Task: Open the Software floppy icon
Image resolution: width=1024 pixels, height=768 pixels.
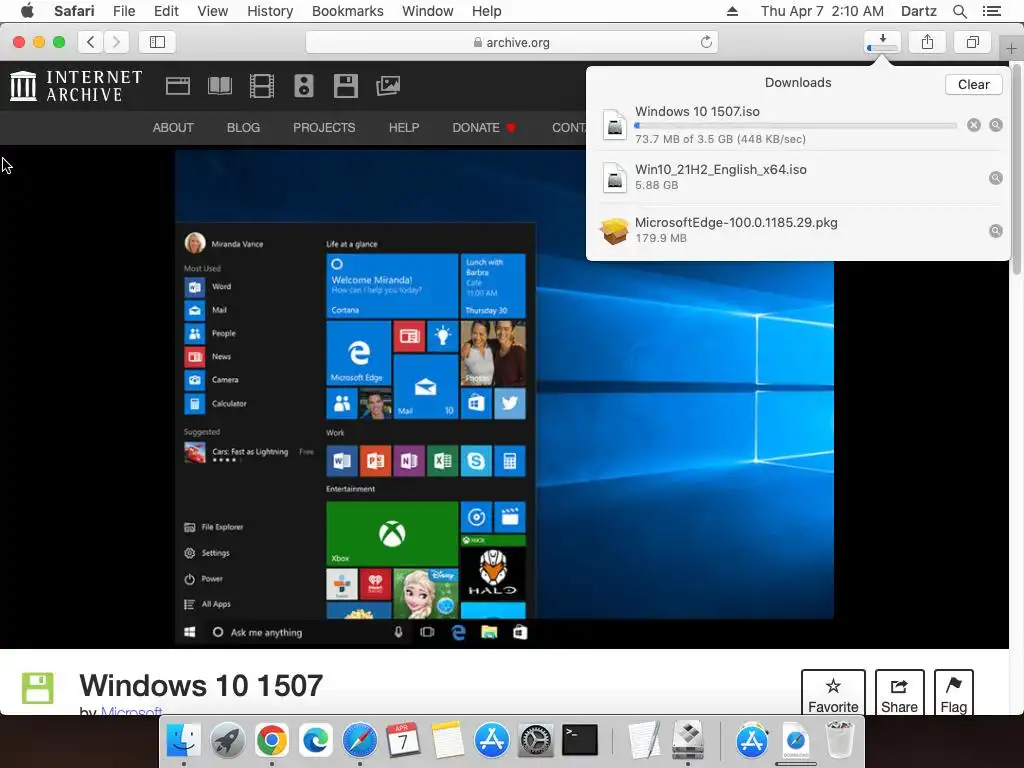Action: (x=345, y=86)
